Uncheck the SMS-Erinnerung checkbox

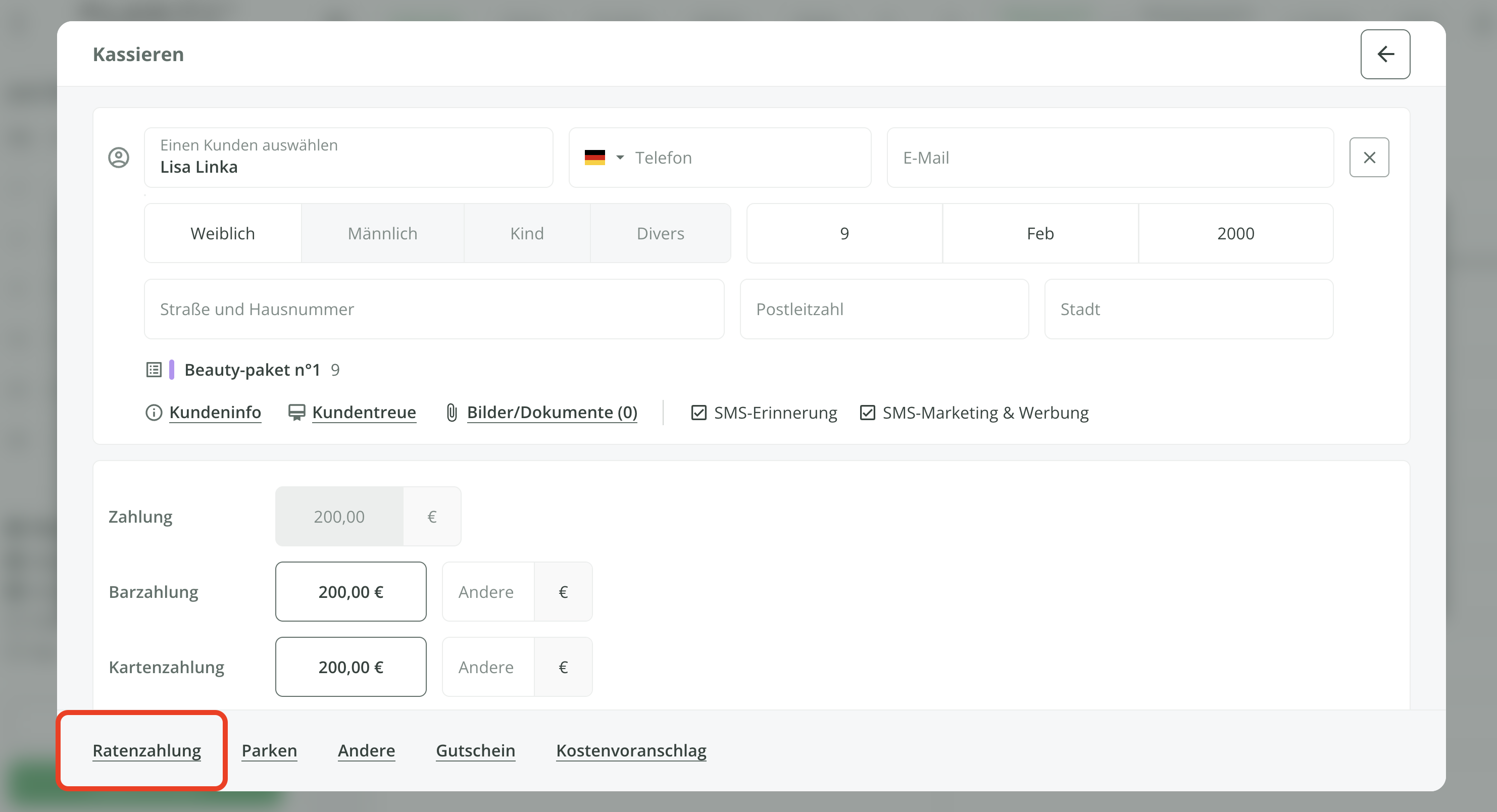coord(698,413)
